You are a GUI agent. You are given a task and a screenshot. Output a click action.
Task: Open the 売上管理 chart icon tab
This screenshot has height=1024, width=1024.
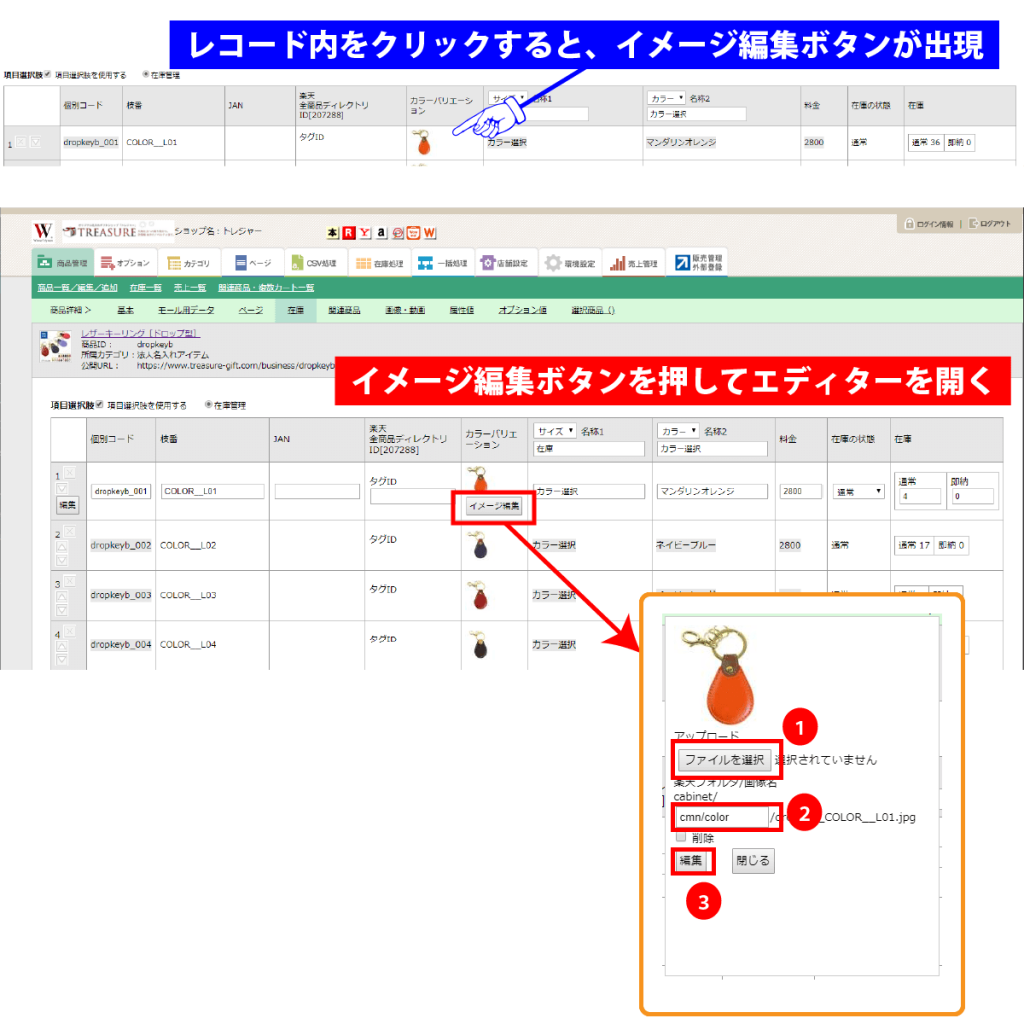[x=614, y=263]
